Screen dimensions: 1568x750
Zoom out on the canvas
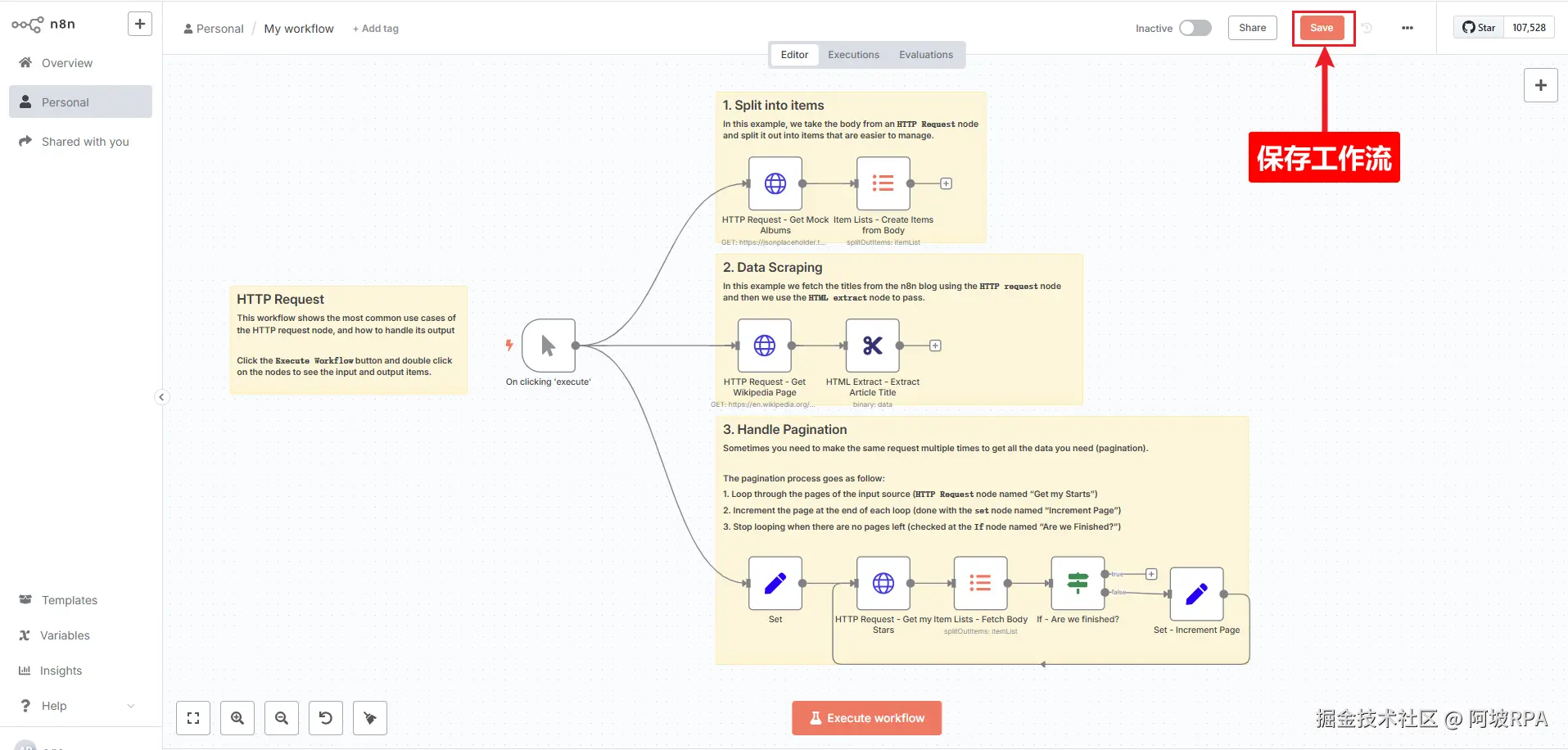pos(282,718)
